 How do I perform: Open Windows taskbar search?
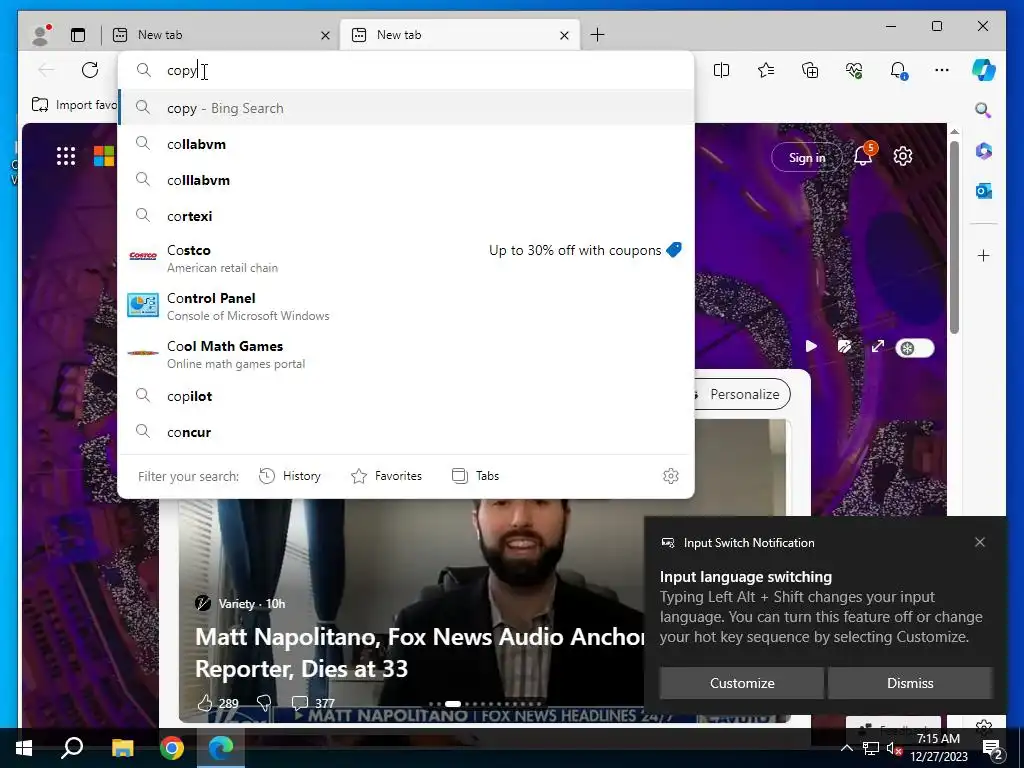[72, 748]
